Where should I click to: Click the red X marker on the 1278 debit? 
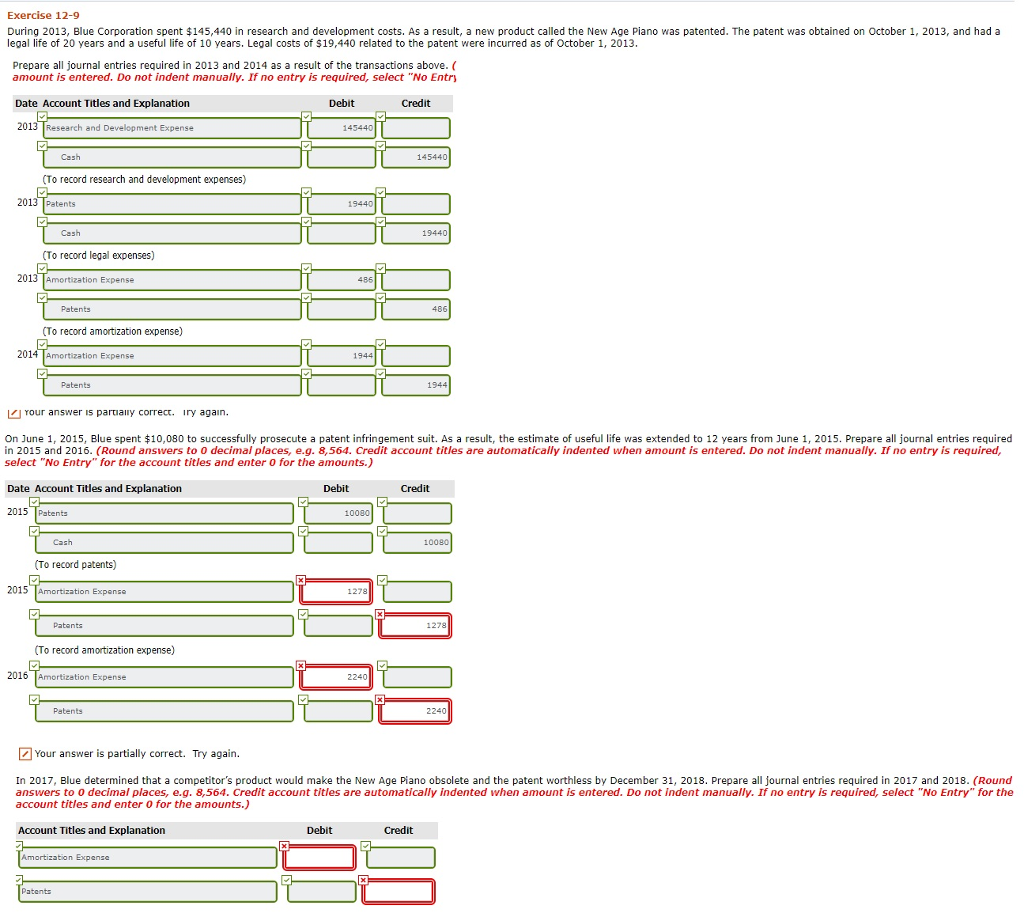pos(300,581)
